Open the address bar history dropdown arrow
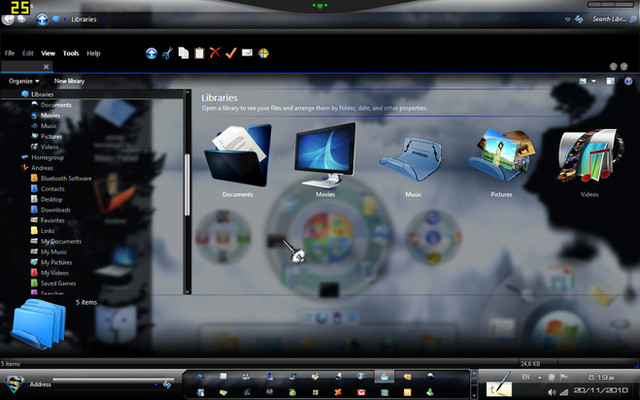 (x=567, y=19)
